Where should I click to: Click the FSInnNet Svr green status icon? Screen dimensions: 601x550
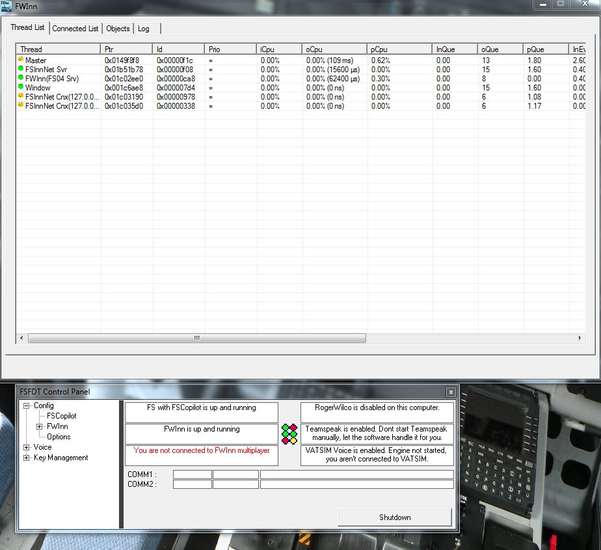(21, 69)
